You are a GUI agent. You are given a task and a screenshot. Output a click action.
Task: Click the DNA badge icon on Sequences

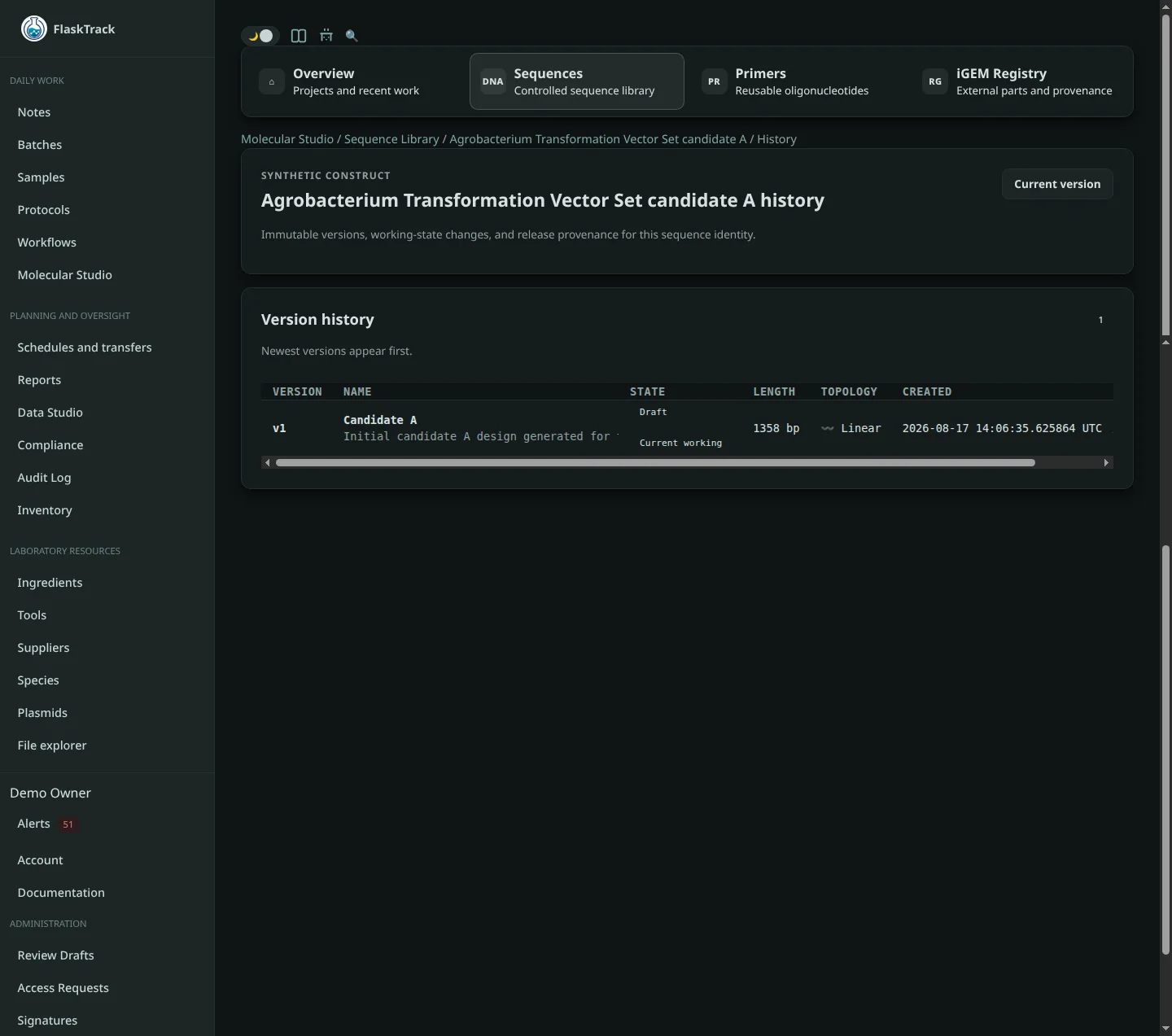click(x=492, y=81)
